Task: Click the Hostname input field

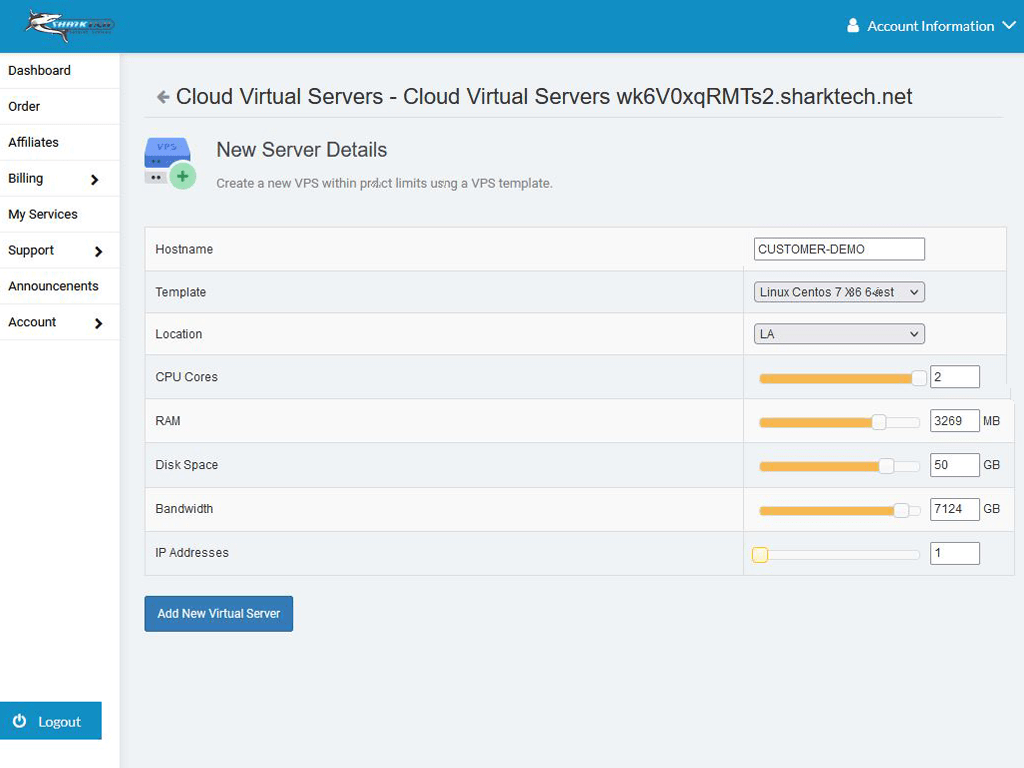Action: [839, 249]
